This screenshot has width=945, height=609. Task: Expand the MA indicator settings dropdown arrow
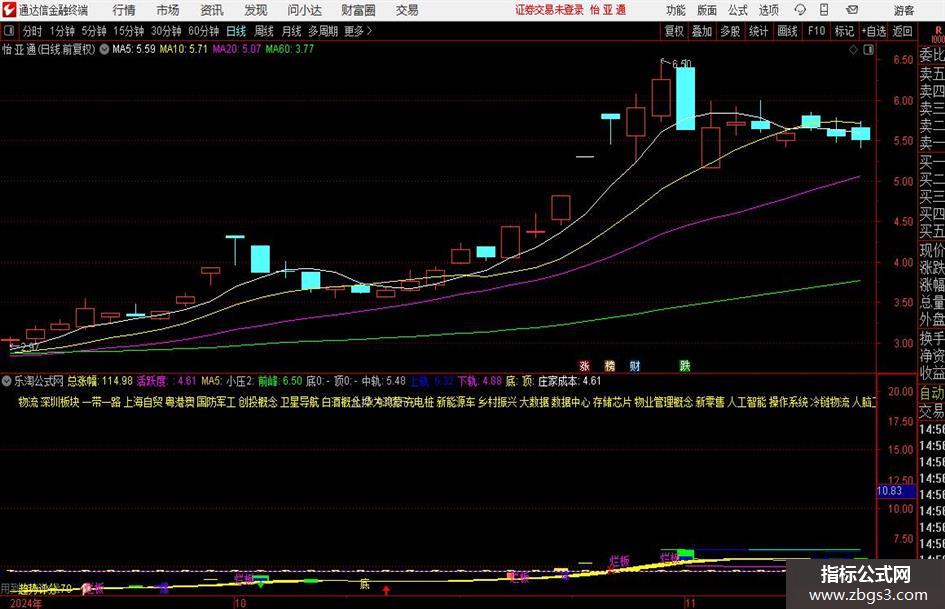pyautogui.click(x=104, y=49)
